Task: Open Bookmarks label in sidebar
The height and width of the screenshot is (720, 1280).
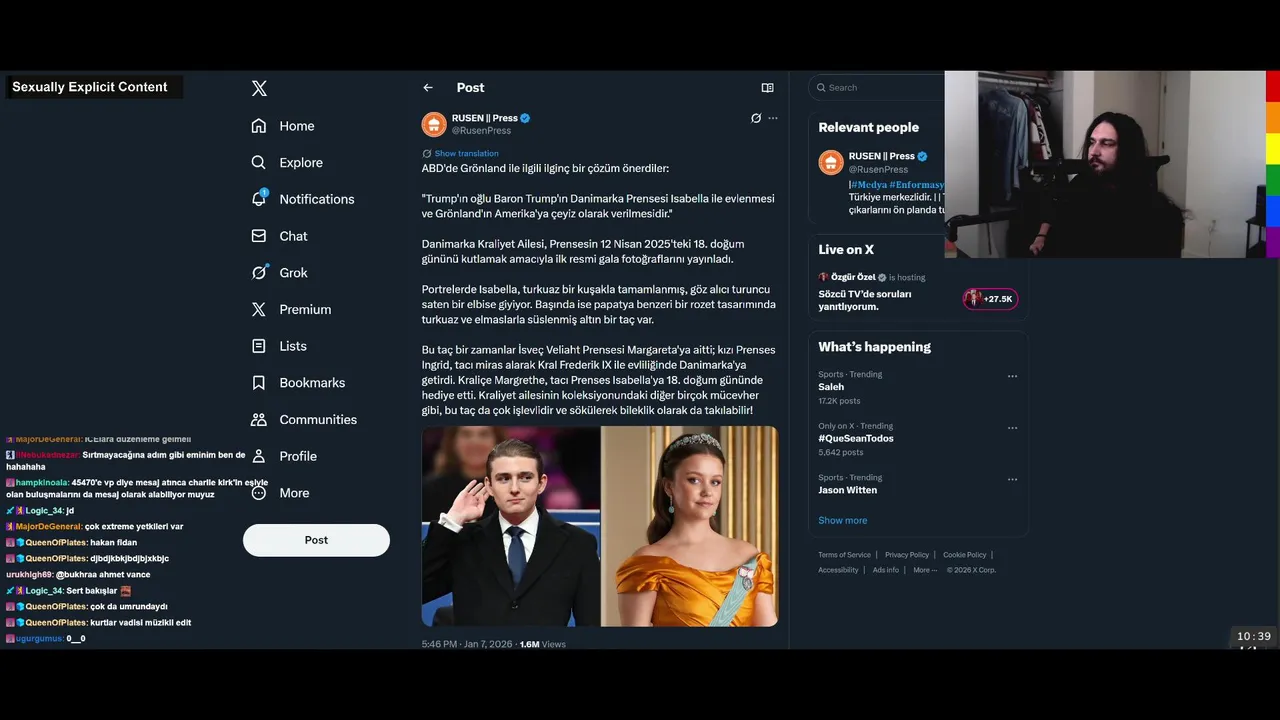Action: click(312, 383)
